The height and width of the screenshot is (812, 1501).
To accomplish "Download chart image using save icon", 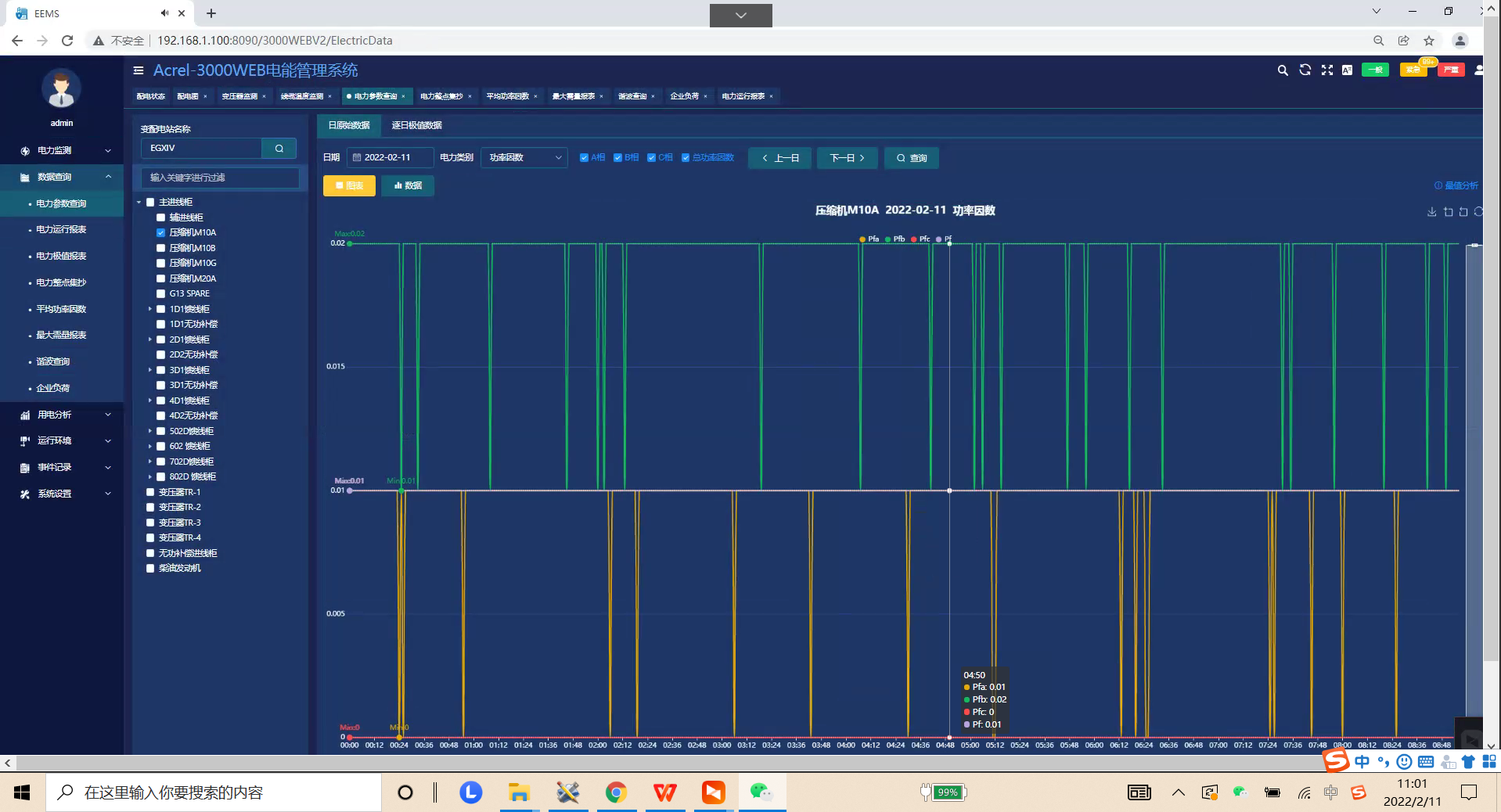I will click(1431, 212).
